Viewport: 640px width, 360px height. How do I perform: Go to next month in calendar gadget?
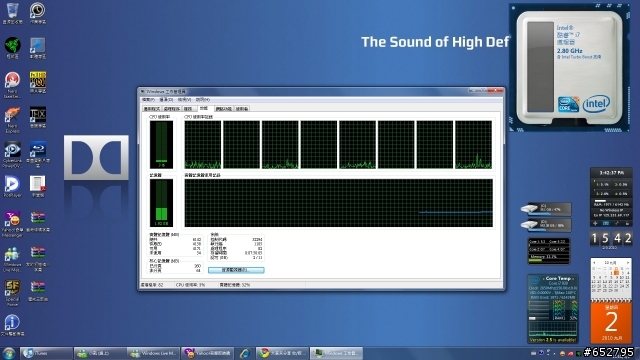(x=628, y=262)
